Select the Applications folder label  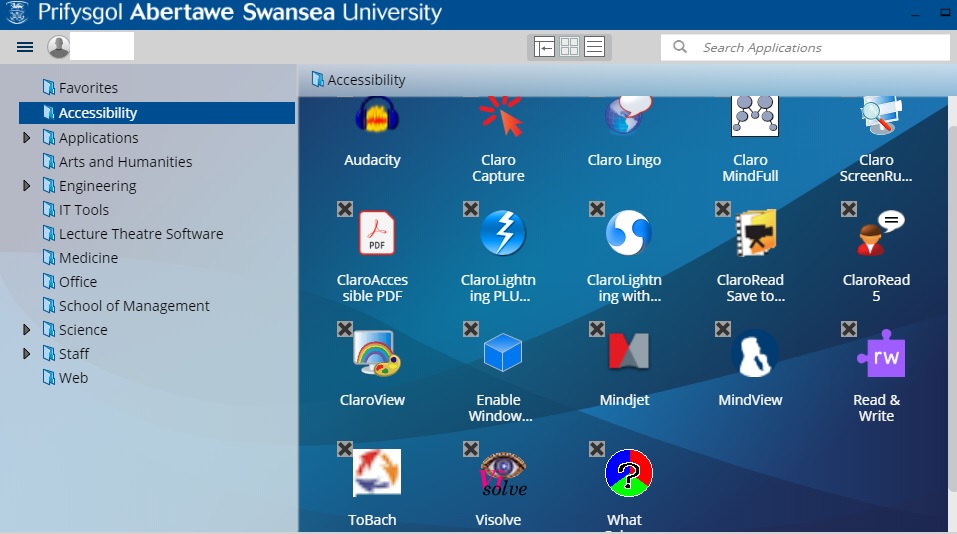point(98,138)
